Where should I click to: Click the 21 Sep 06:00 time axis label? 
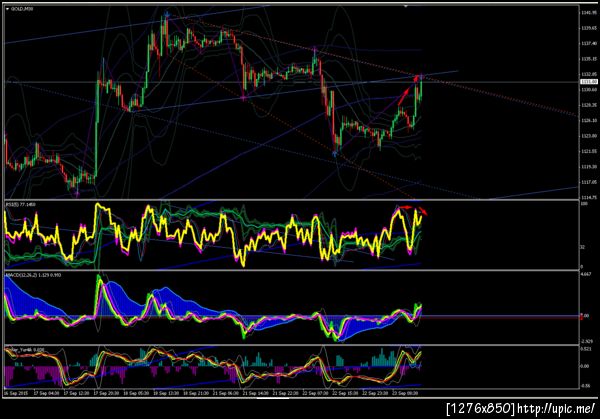[x=225, y=393]
